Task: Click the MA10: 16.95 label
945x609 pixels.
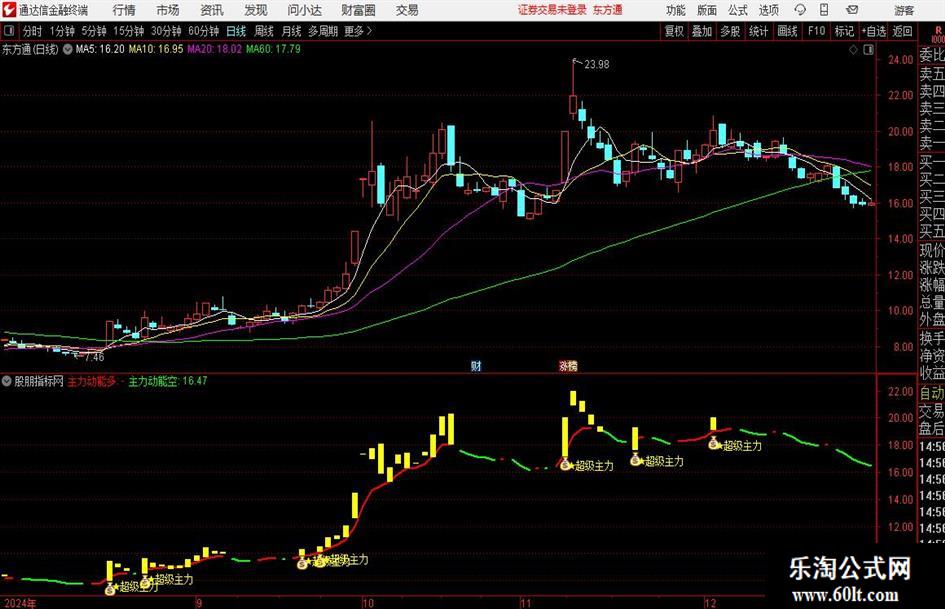Action: pos(155,49)
